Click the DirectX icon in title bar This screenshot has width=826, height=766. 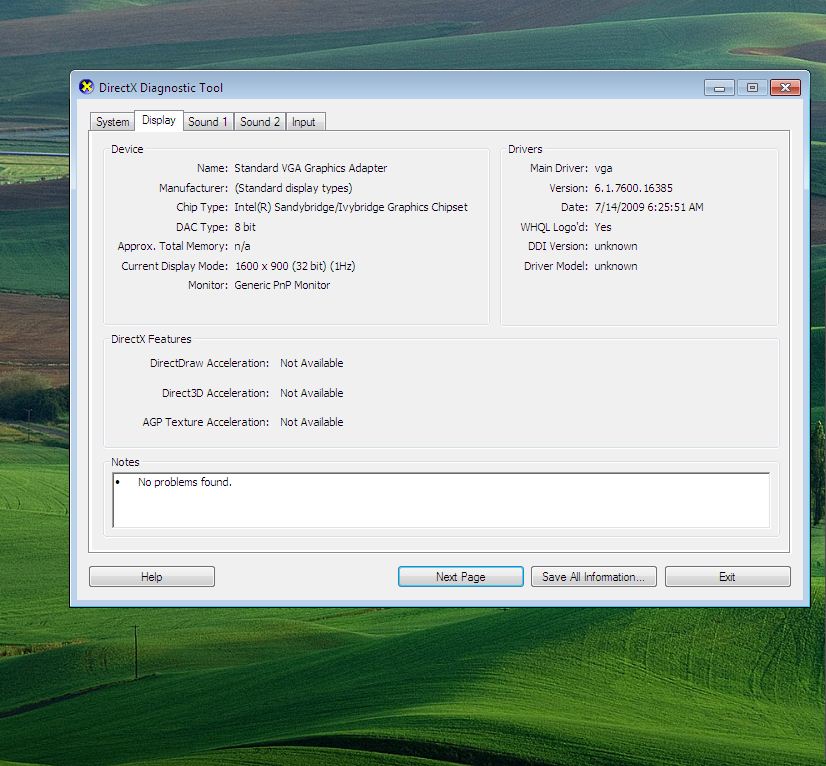pos(86,87)
